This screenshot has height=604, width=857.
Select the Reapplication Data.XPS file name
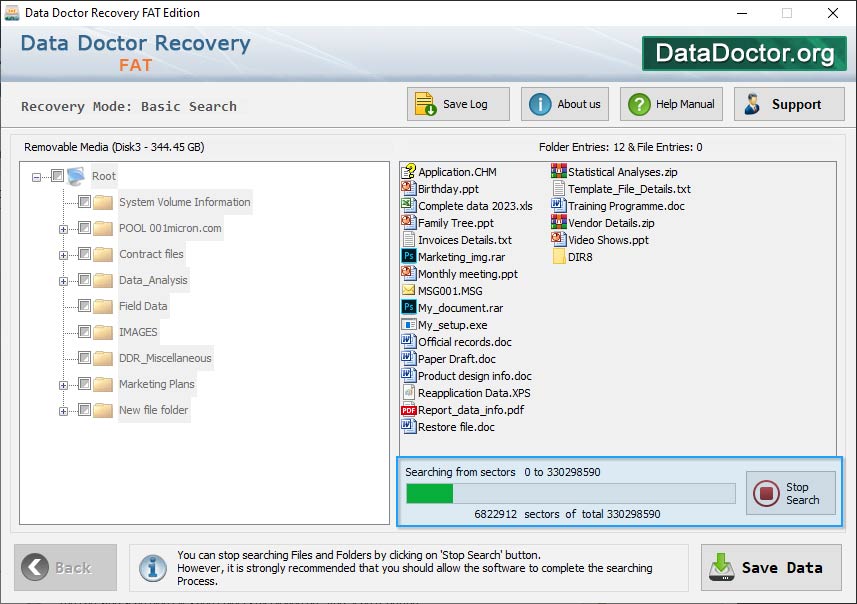click(x=474, y=393)
